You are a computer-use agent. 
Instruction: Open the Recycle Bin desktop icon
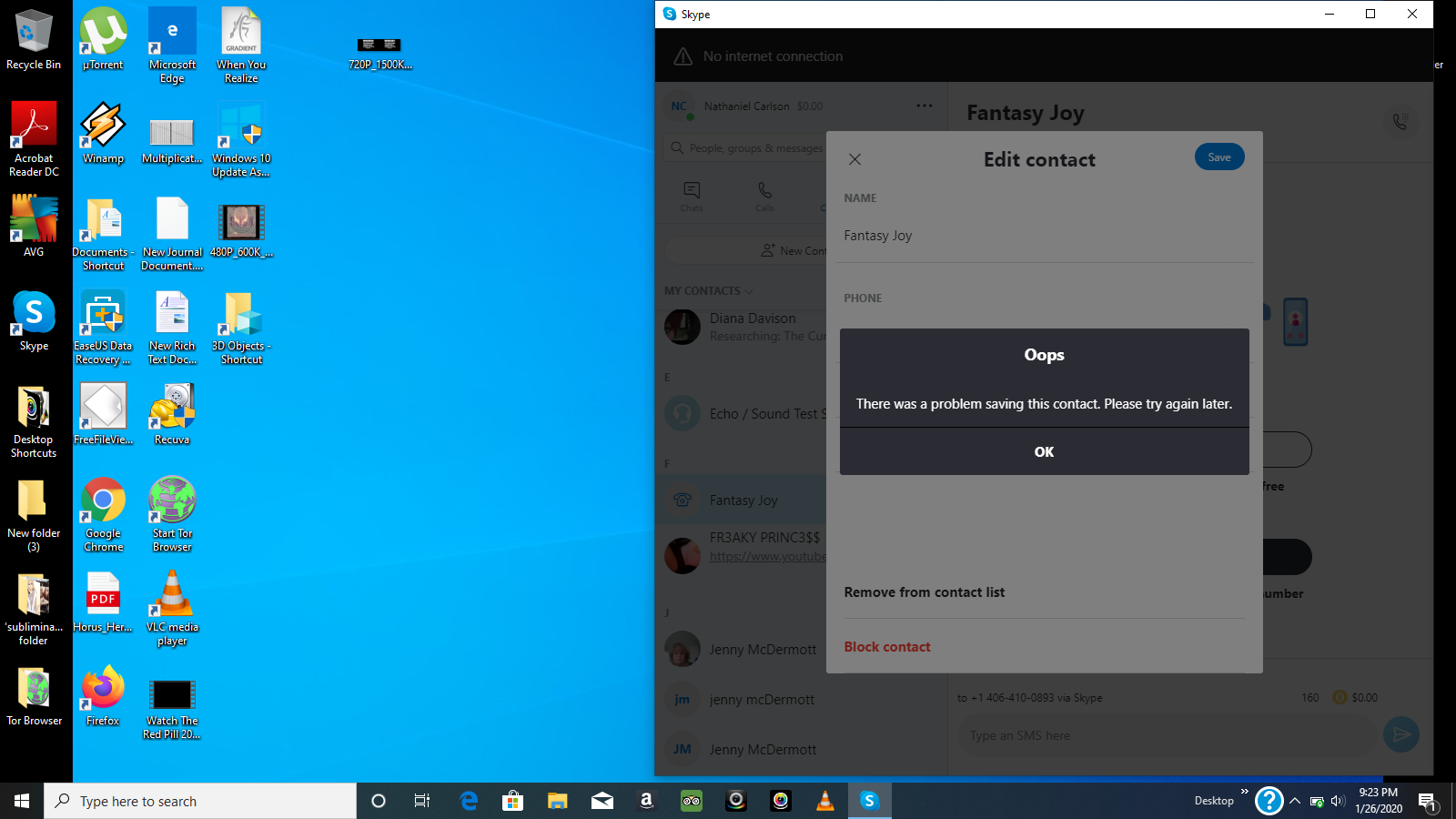point(34,41)
